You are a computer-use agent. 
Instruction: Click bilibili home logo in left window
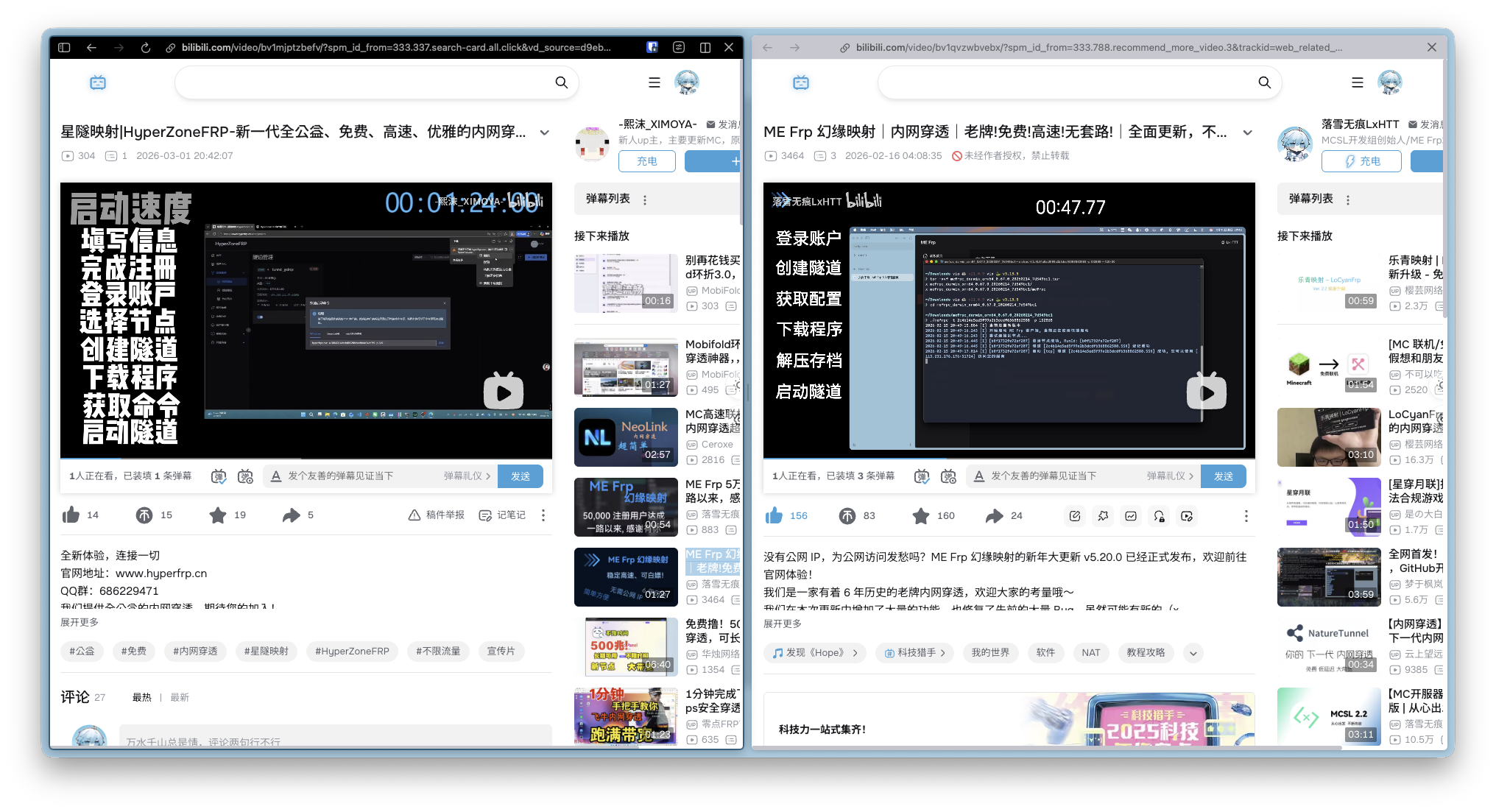[98, 82]
